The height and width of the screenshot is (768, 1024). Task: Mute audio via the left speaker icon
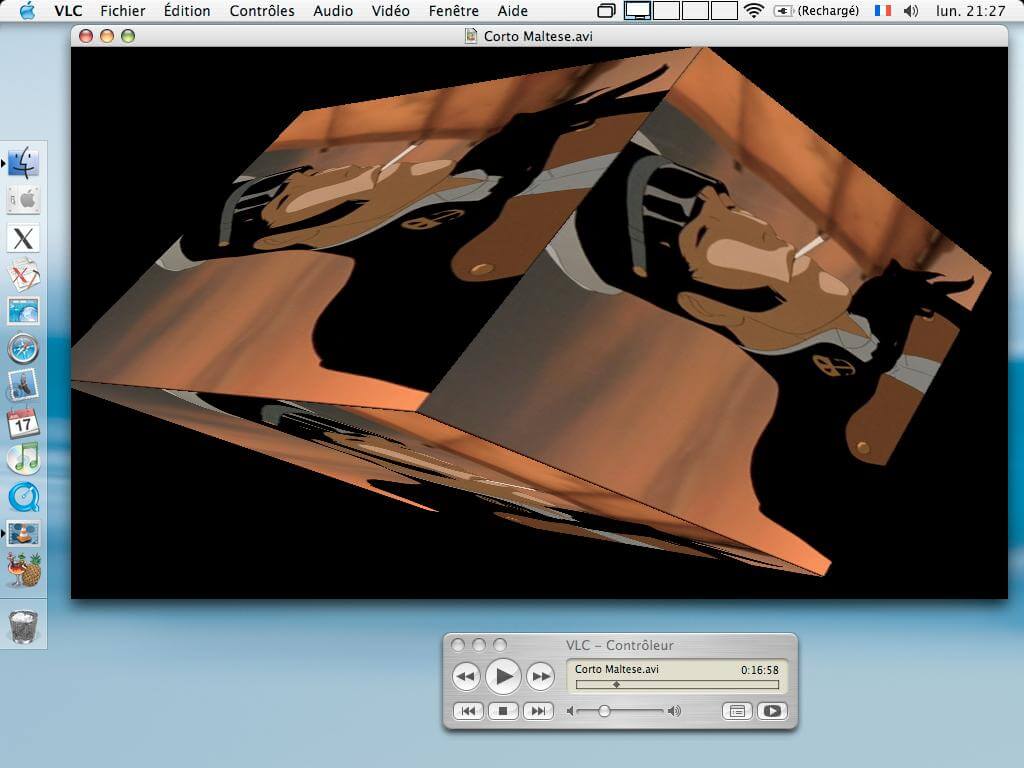tap(572, 711)
